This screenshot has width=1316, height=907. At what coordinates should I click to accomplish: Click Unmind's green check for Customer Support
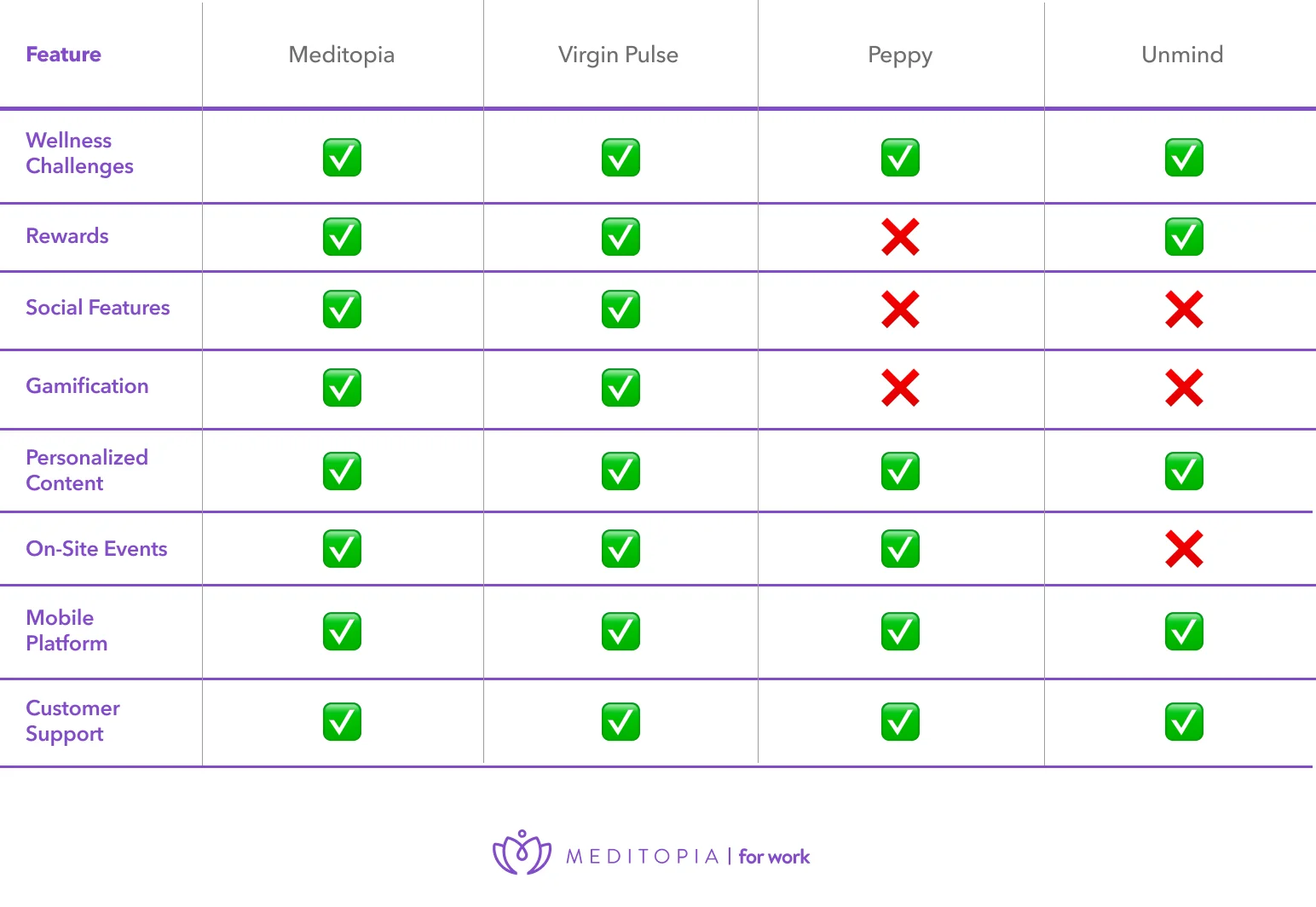[1184, 722]
